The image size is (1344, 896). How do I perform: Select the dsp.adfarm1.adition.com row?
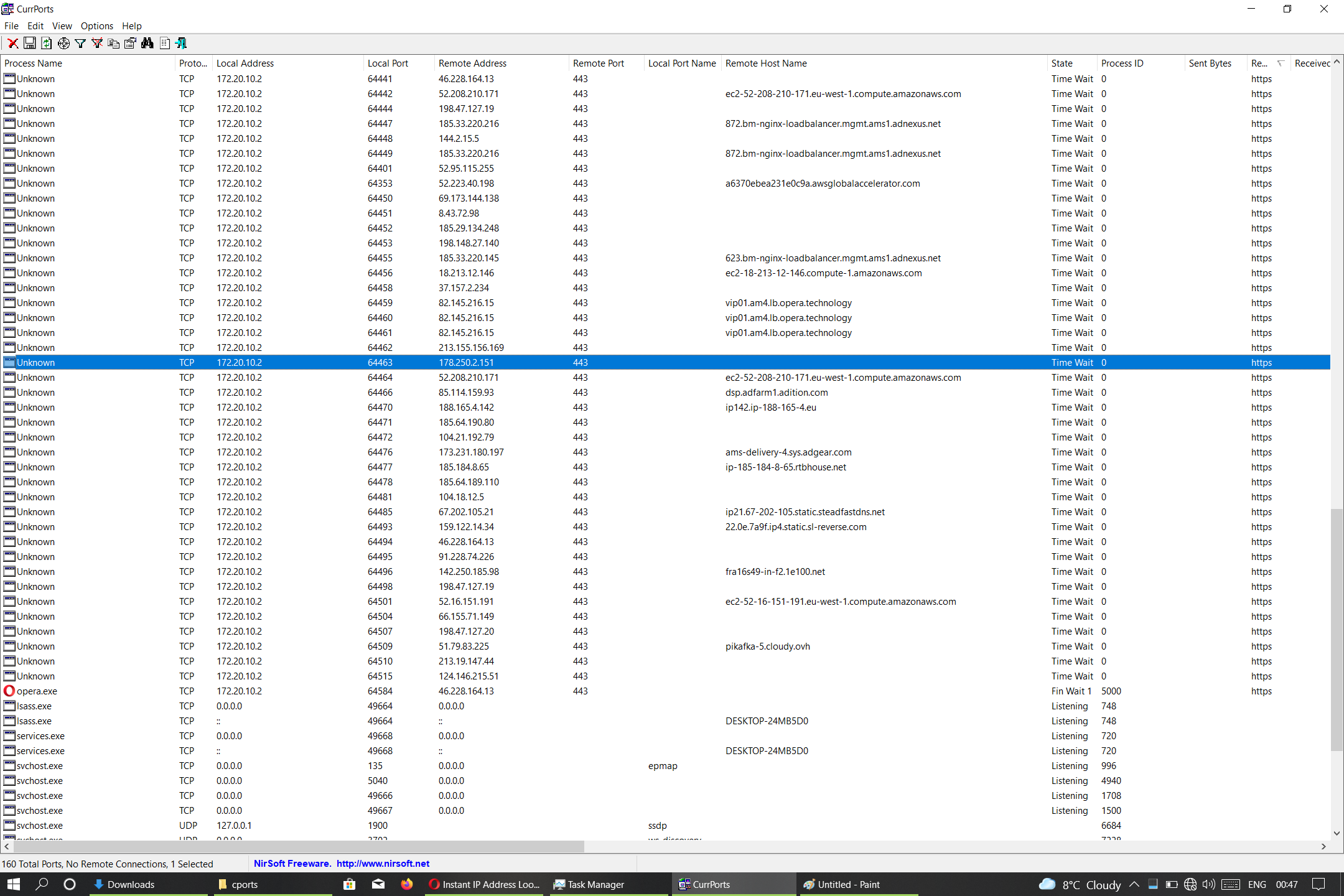(666, 392)
